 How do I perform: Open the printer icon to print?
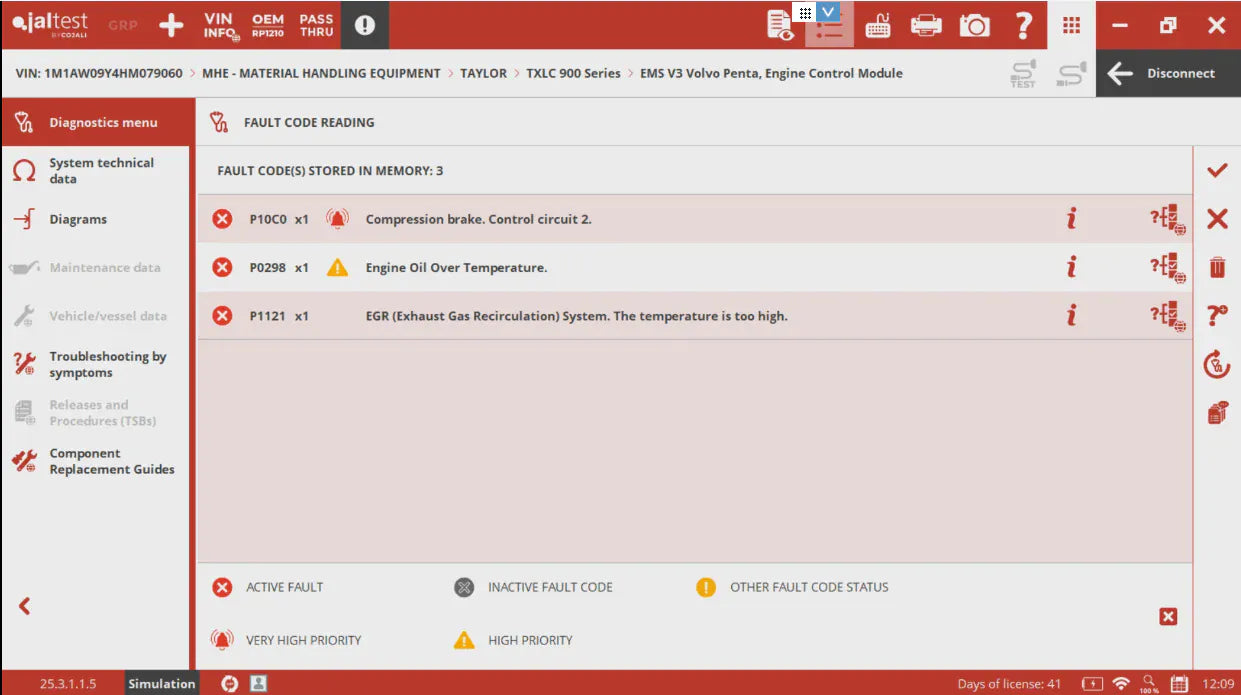tap(926, 26)
